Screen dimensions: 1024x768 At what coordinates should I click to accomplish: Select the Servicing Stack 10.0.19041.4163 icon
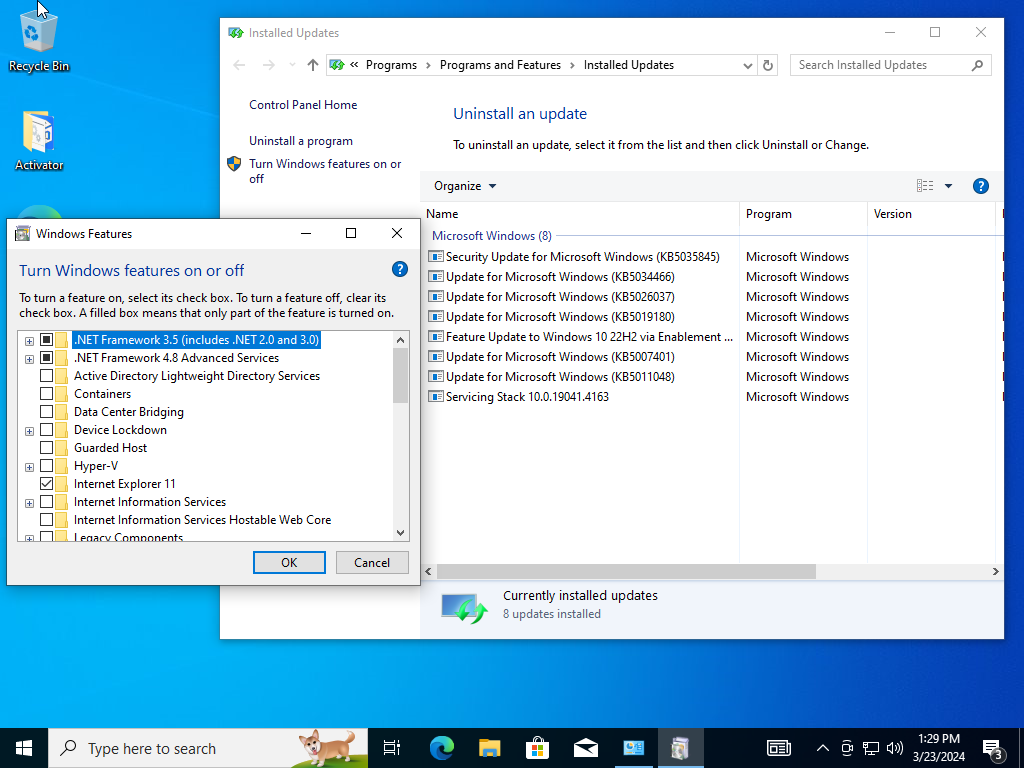[x=436, y=396]
